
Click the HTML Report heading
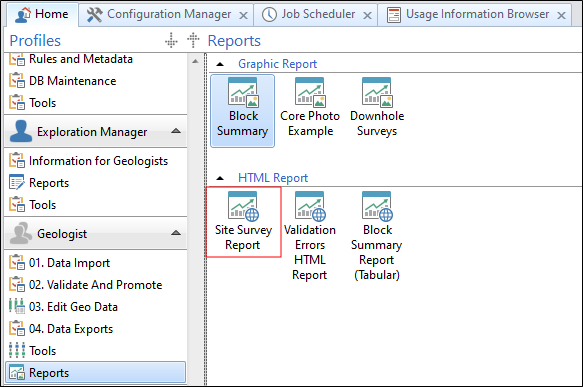[273, 178]
